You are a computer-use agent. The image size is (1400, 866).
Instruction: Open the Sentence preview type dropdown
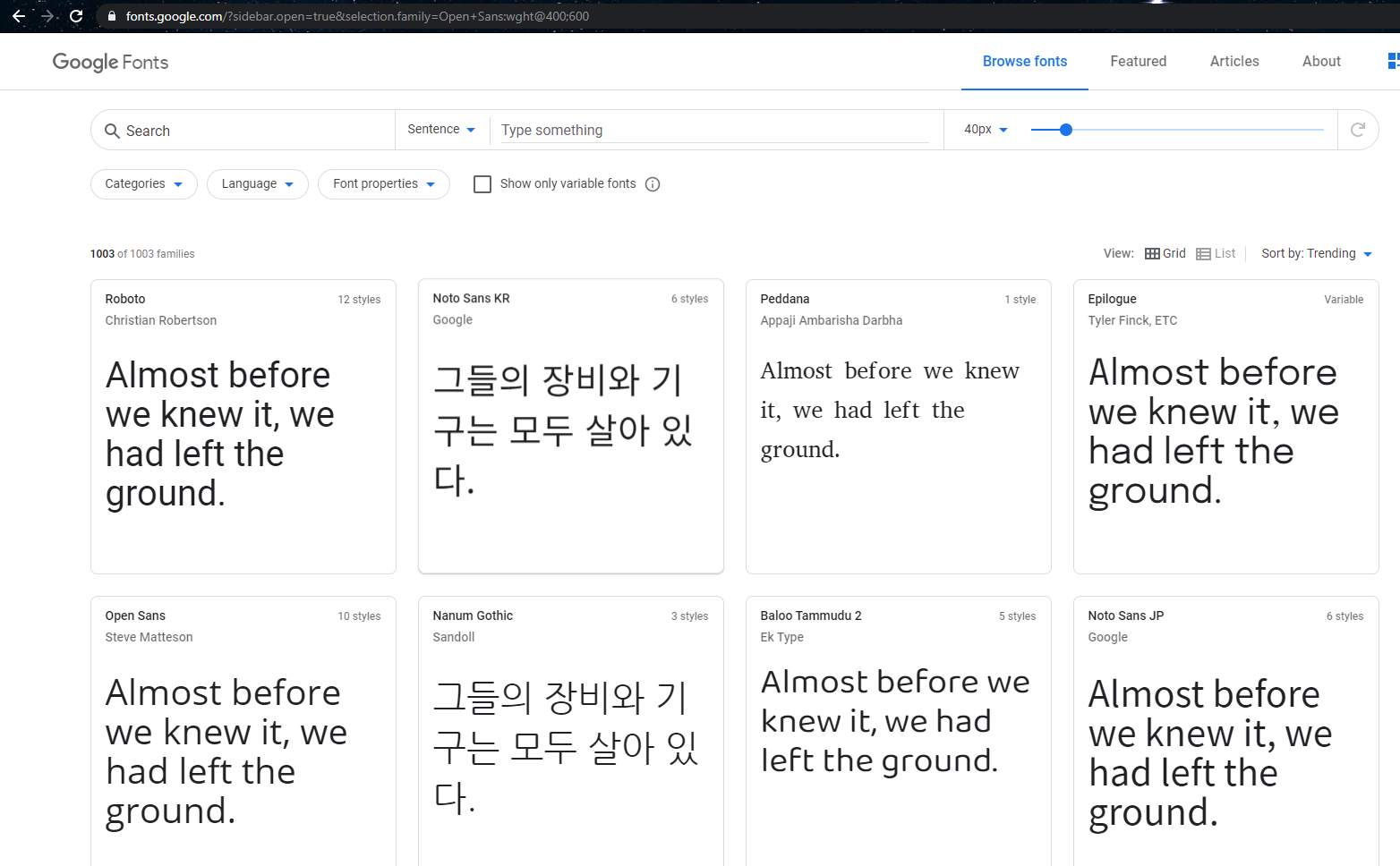point(442,130)
